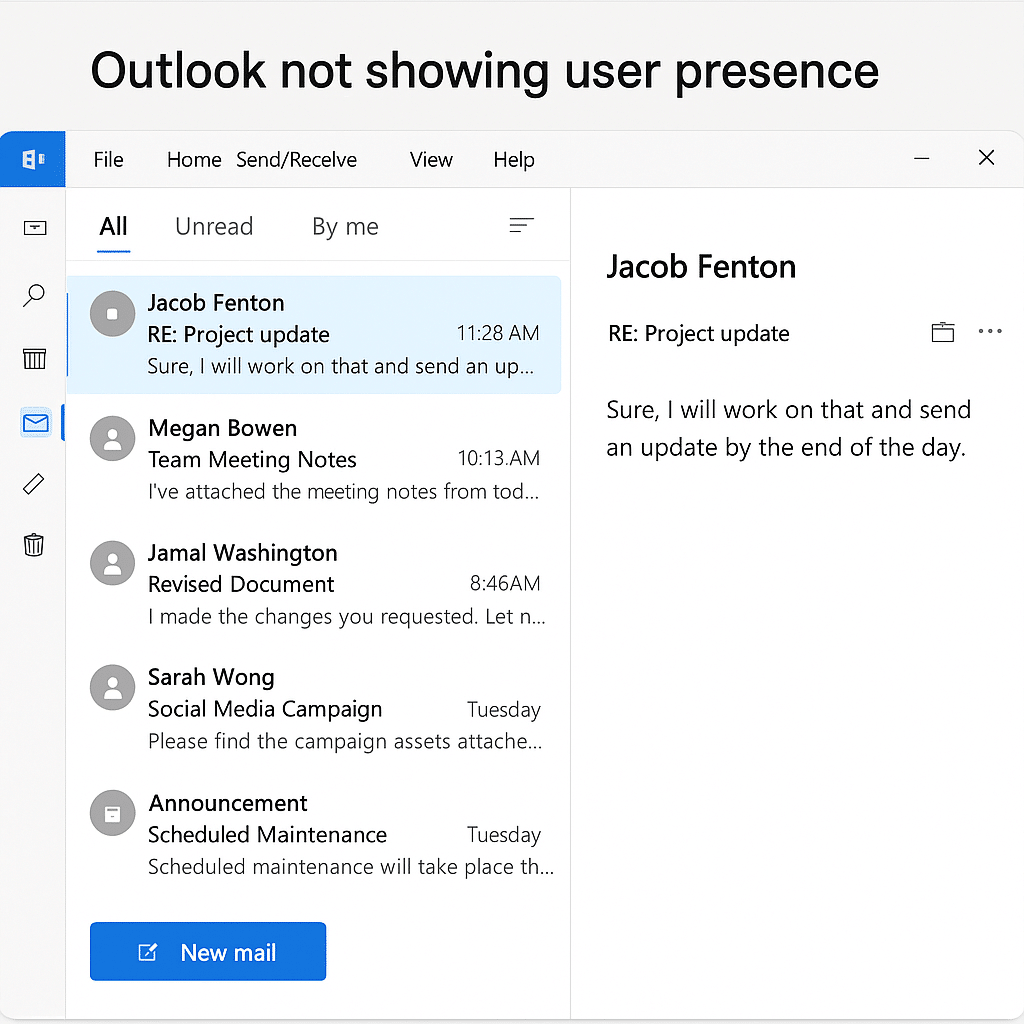This screenshot has width=1024, height=1024.
Task: Switch to the By me tab
Action: (x=345, y=227)
